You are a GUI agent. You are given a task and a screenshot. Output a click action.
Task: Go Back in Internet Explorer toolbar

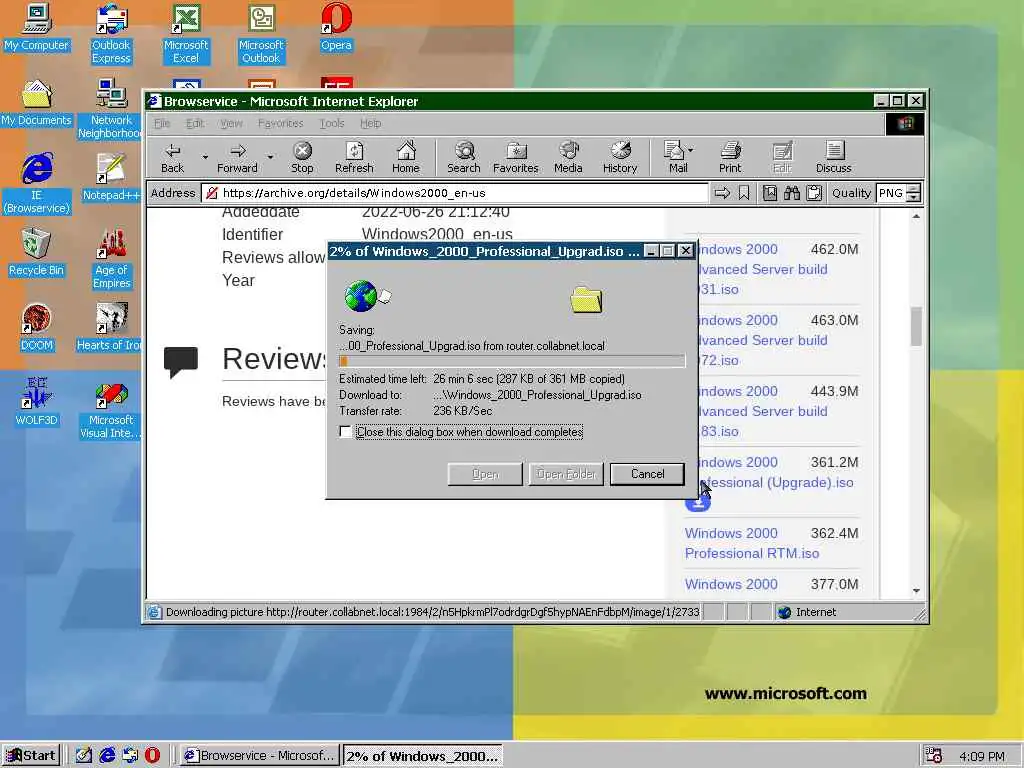(x=172, y=158)
